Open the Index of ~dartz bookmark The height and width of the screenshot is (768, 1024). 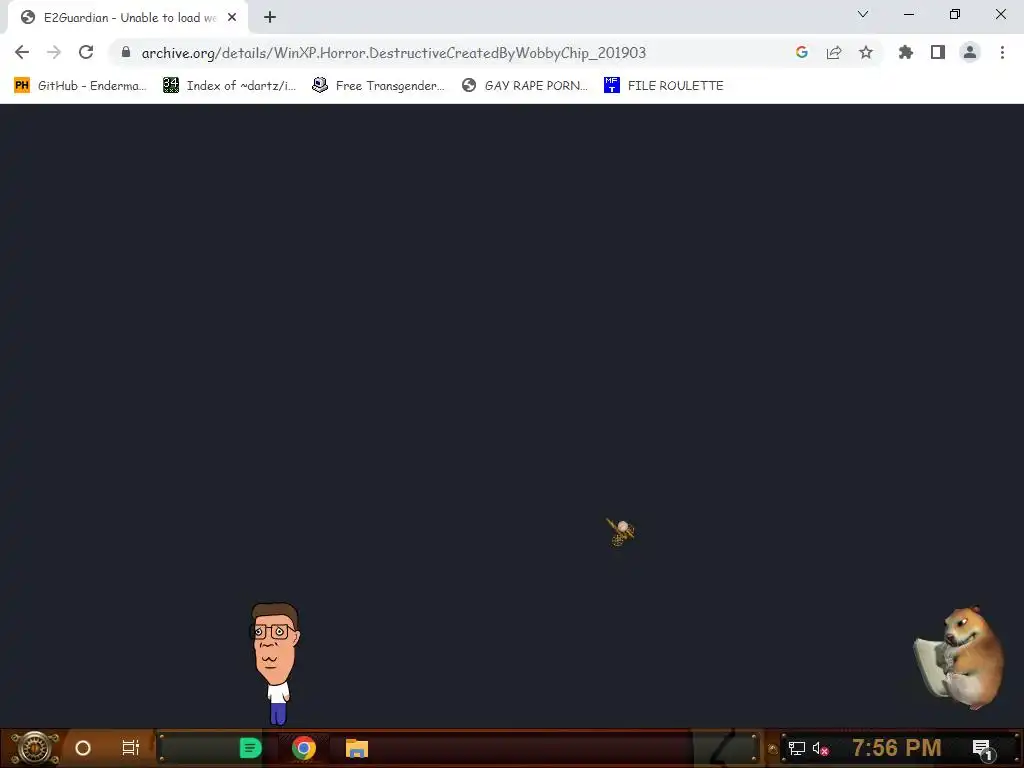[x=229, y=86]
